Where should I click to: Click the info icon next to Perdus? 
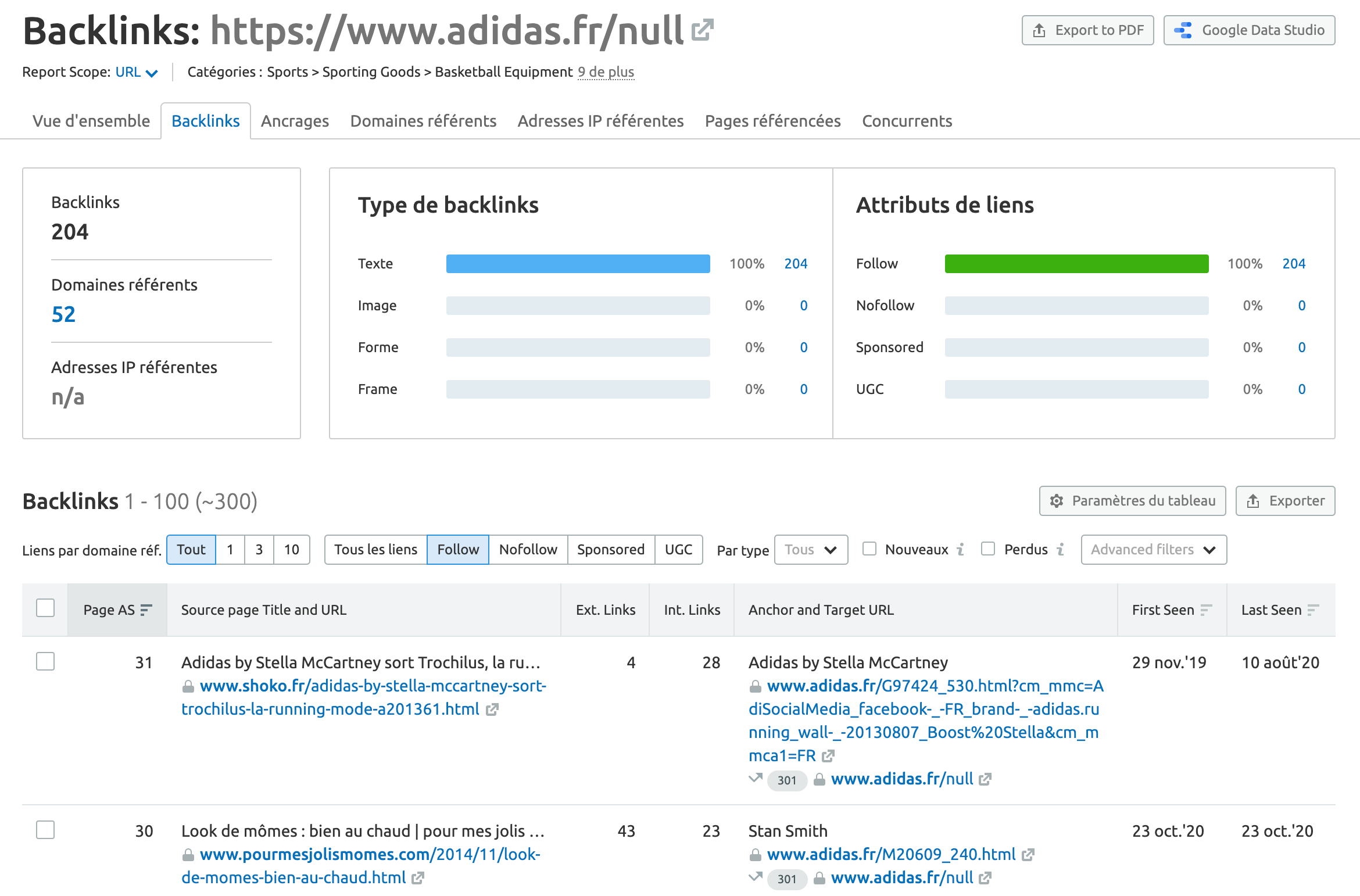pyautogui.click(x=1060, y=549)
